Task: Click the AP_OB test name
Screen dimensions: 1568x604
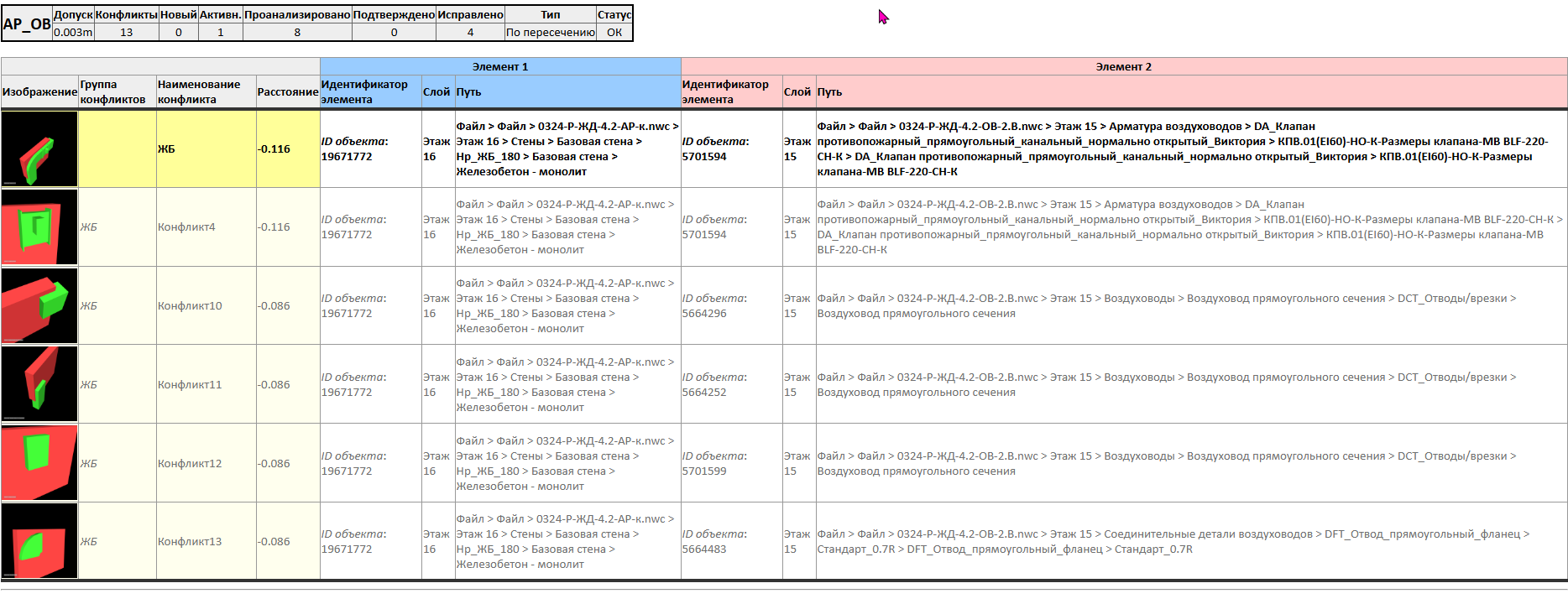Action: [27, 23]
